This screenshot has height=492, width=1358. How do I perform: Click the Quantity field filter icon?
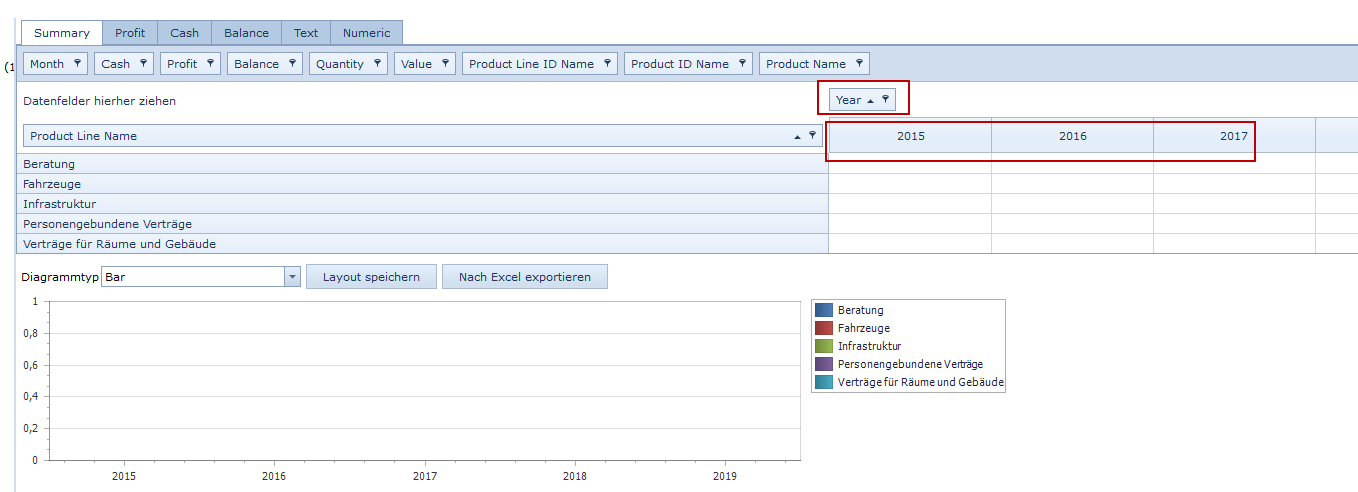coord(377,63)
